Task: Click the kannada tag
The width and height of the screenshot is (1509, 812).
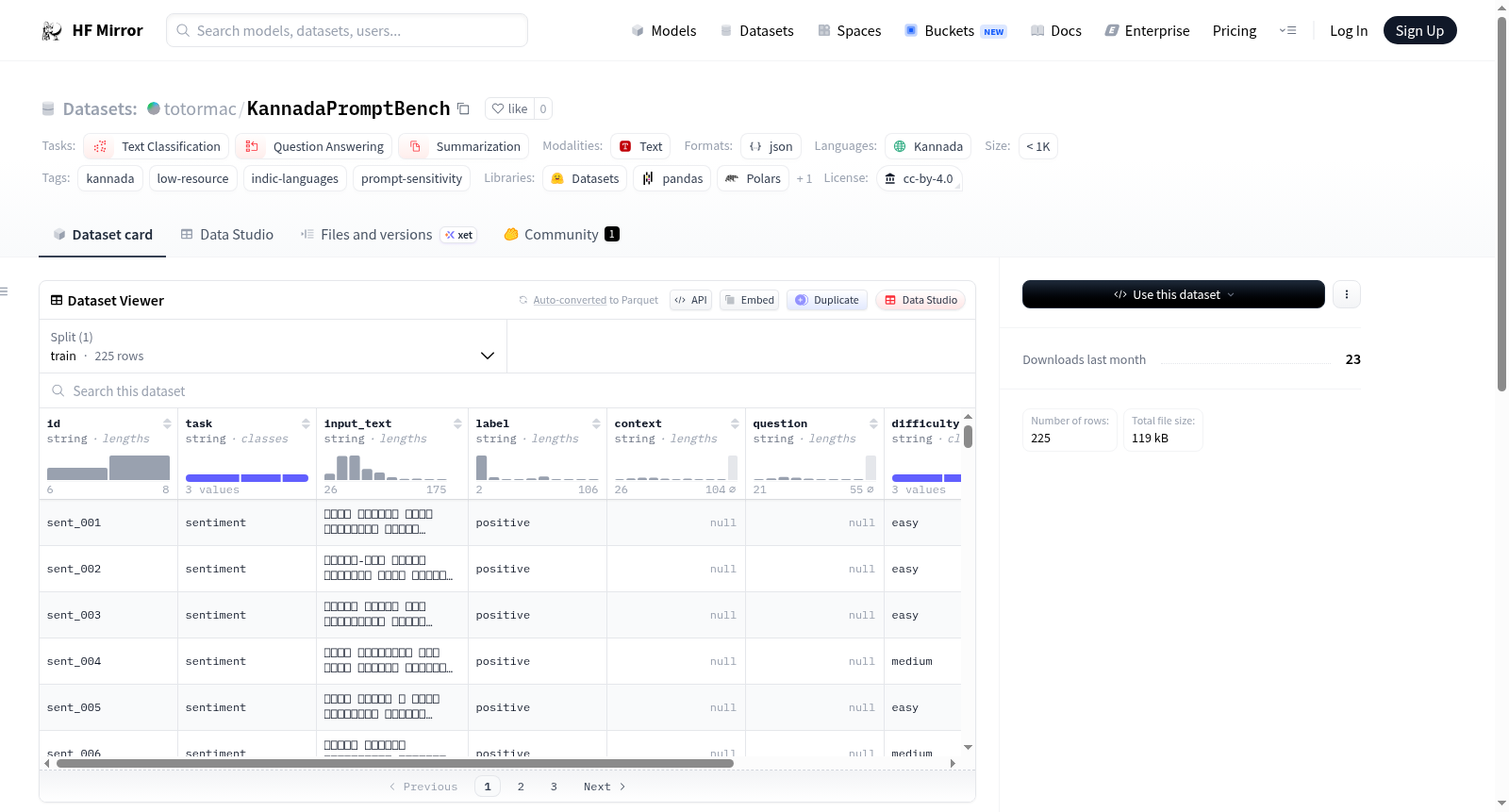Action: pyautogui.click(x=110, y=178)
